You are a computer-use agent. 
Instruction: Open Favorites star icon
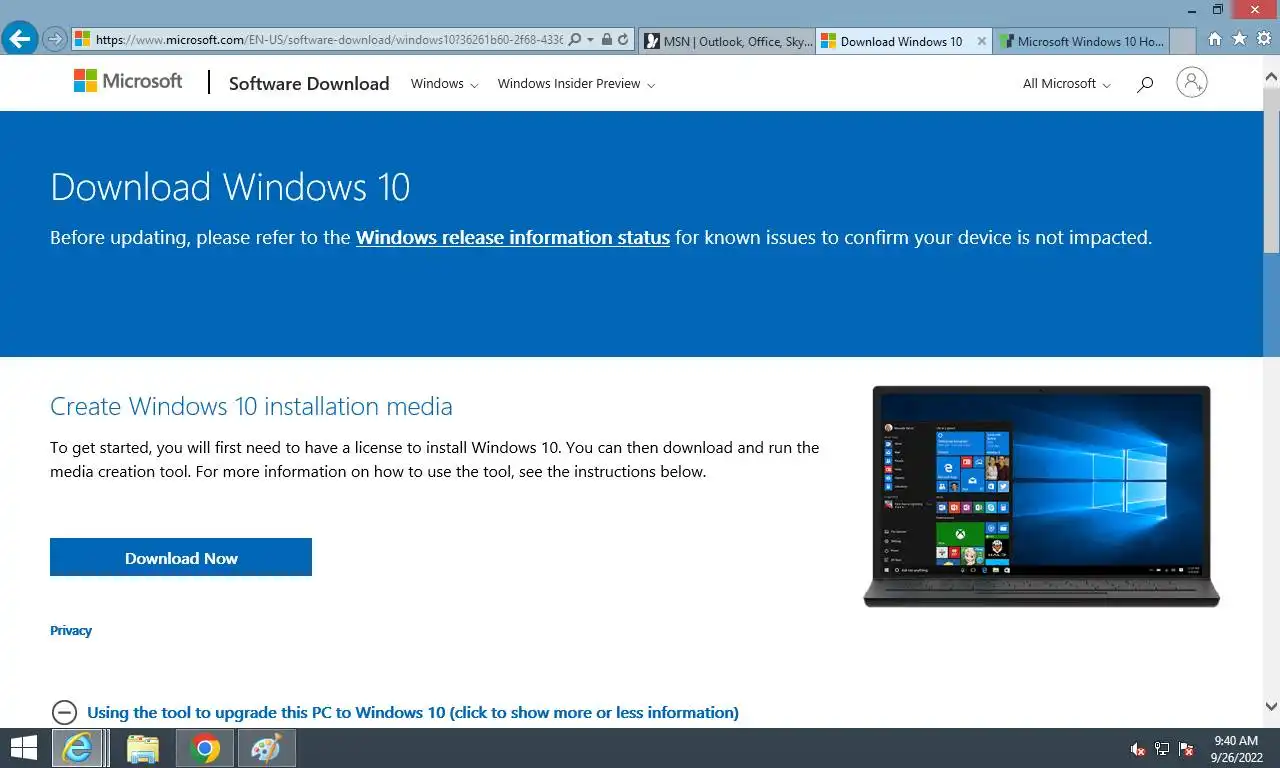click(x=1239, y=39)
